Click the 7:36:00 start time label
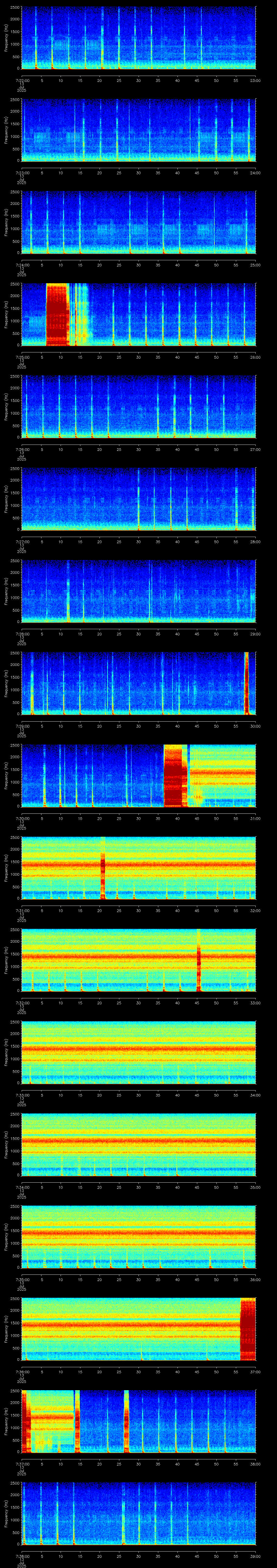Screen dimensions: 277x1568 coord(22,1372)
